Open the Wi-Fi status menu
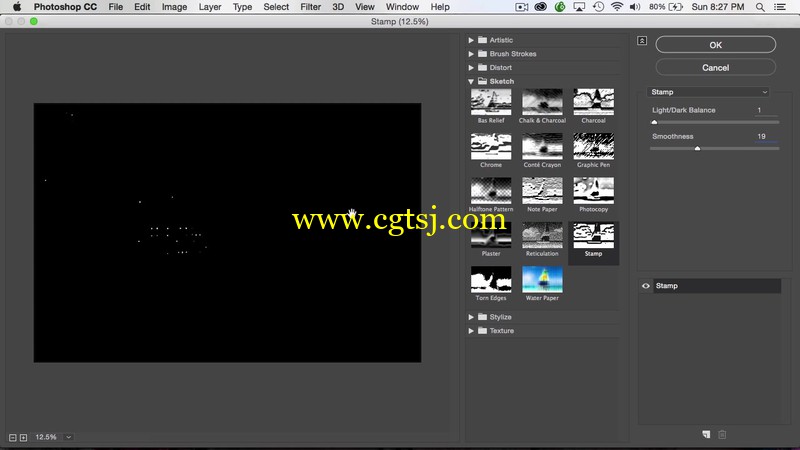This screenshot has height=450, width=800. [x=617, y=7]
